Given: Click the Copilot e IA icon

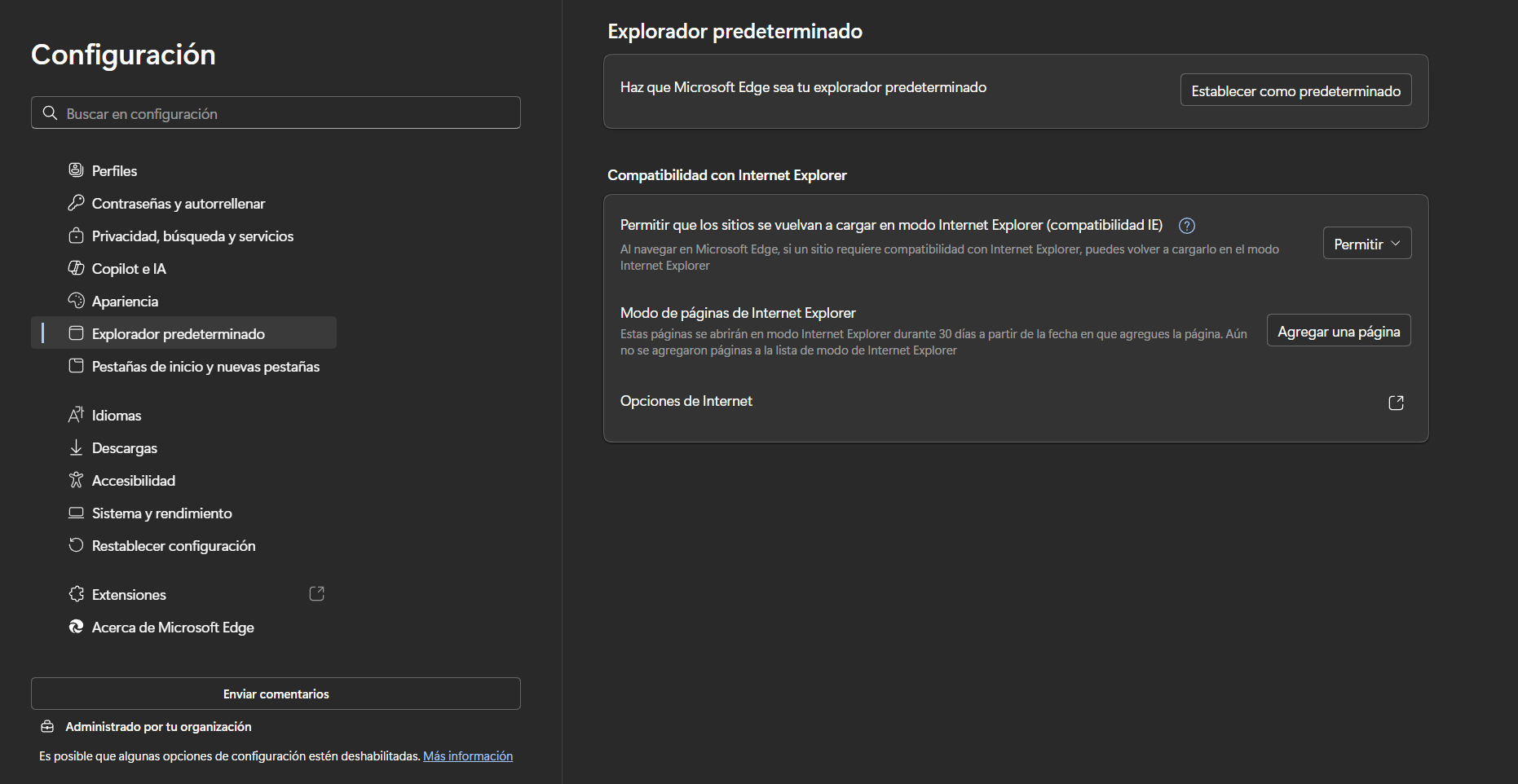Looking at the screenshot, I should [x=76, y=267].
